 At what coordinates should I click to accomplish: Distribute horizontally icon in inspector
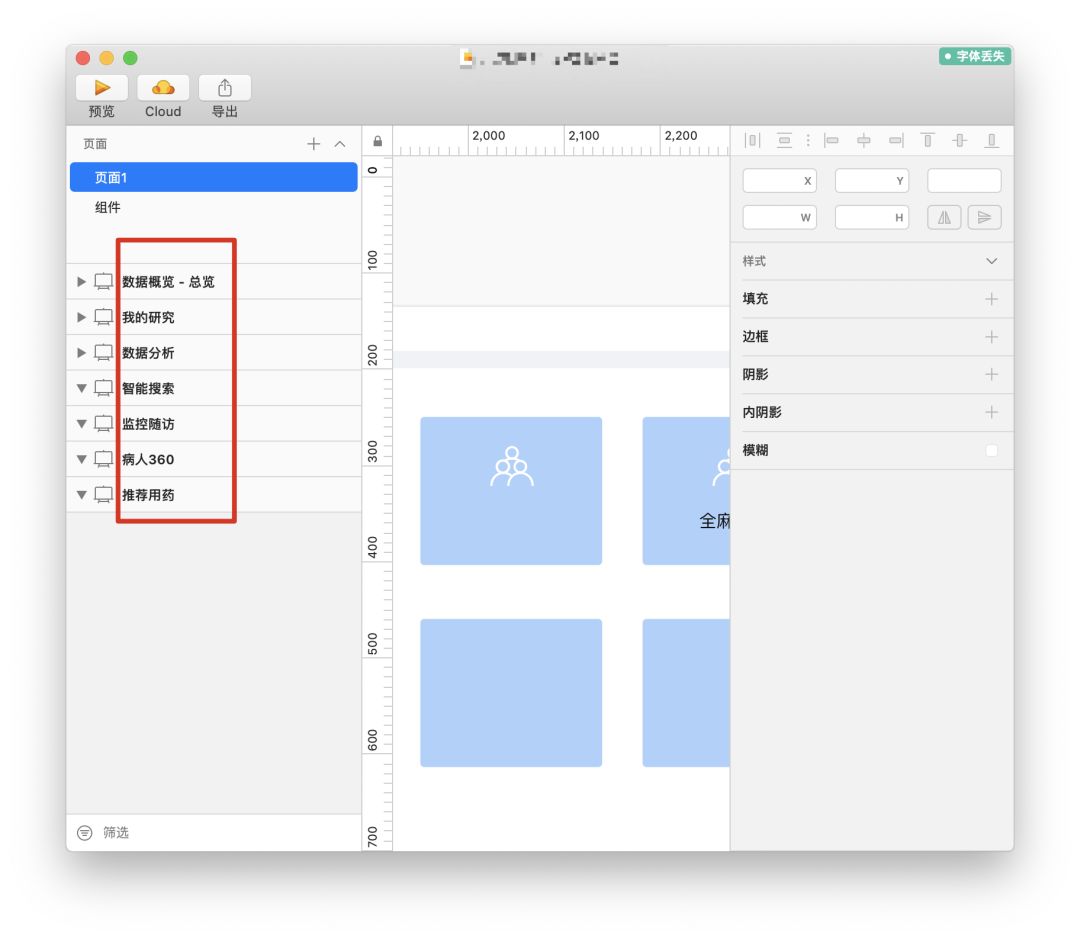(x=752, y=141)
